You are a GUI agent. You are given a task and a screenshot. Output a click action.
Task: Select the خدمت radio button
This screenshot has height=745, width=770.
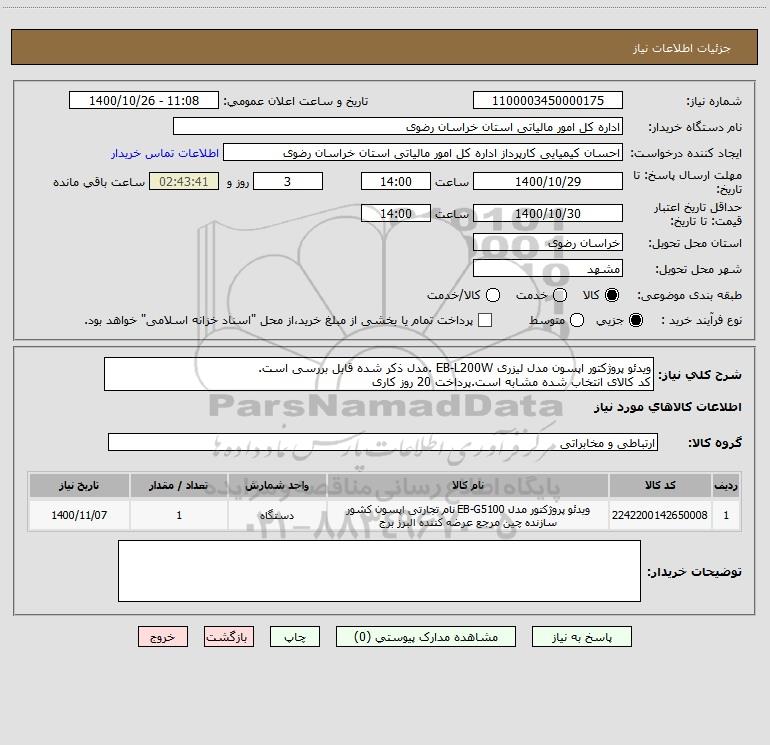[x=560, y=295]
